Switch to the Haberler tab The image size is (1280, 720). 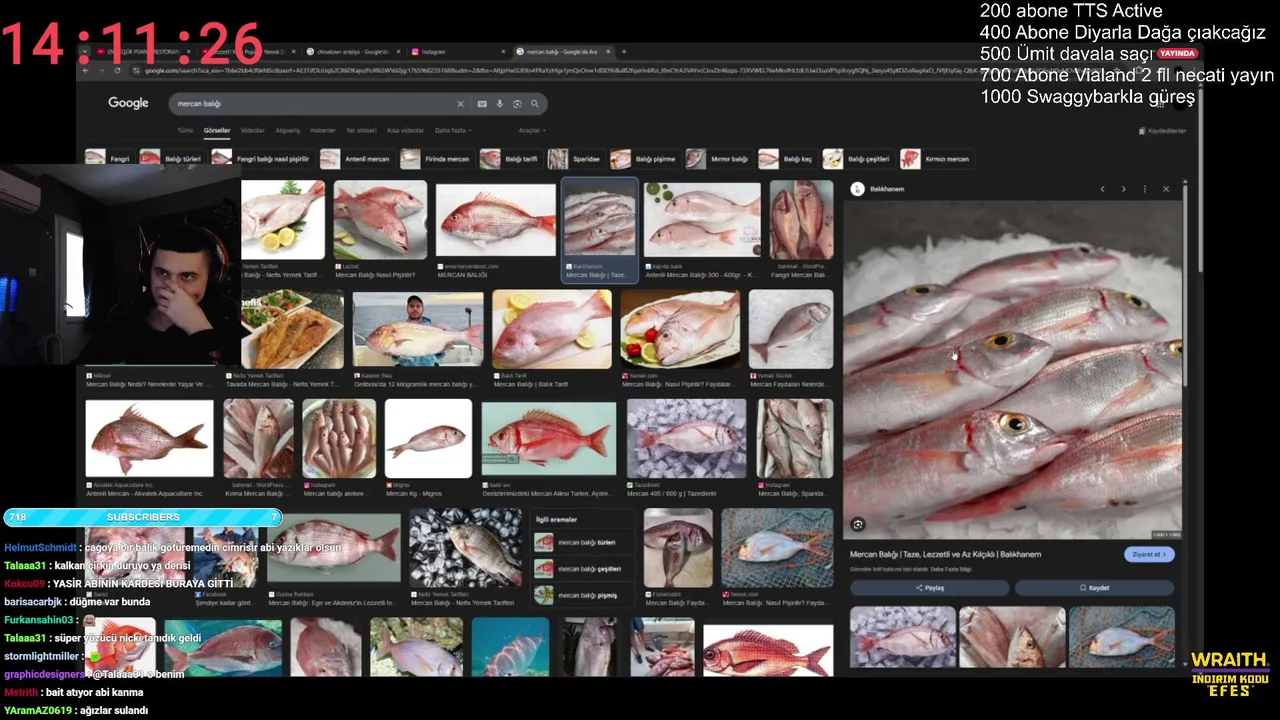tap(323, 131)
